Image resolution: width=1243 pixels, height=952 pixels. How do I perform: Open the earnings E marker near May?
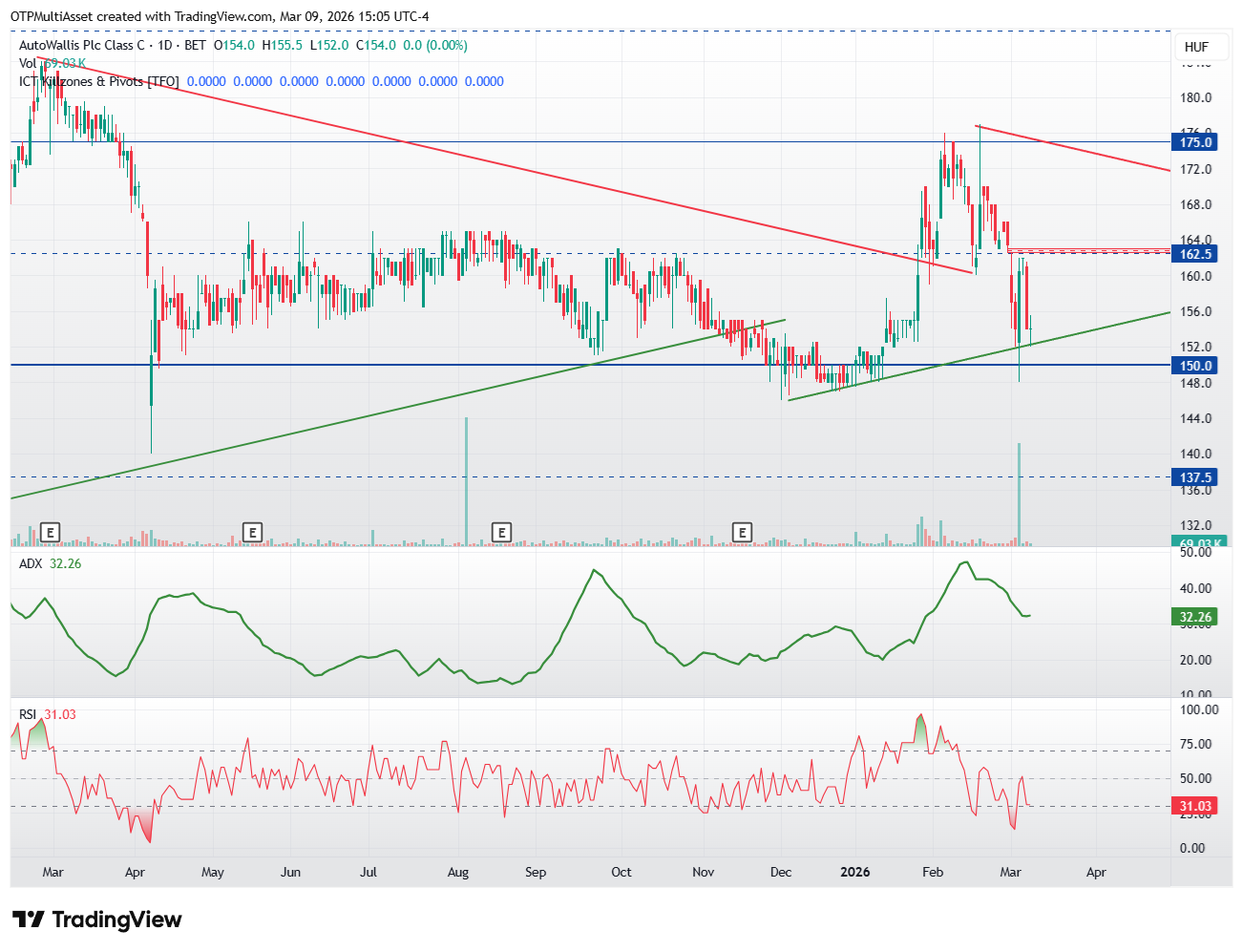[x=252, y=532]
